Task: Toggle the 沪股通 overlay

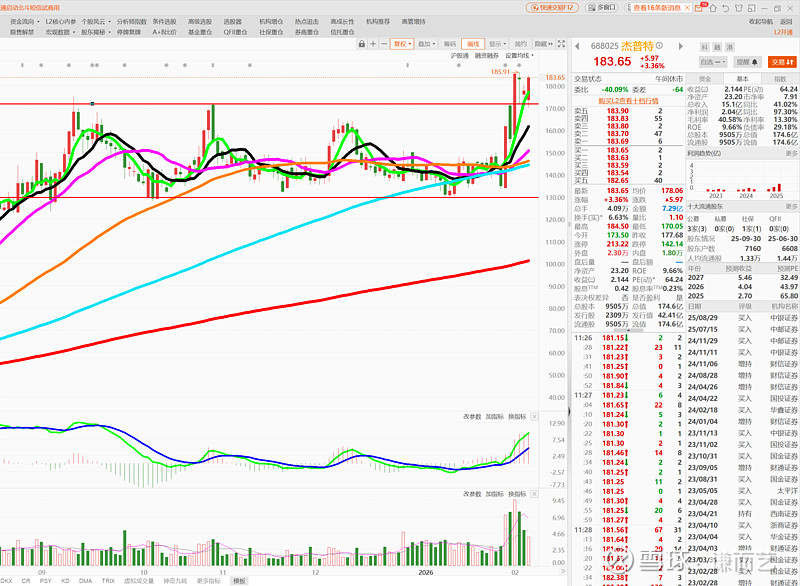Action: pyautogui.click(x=459, y=56)
